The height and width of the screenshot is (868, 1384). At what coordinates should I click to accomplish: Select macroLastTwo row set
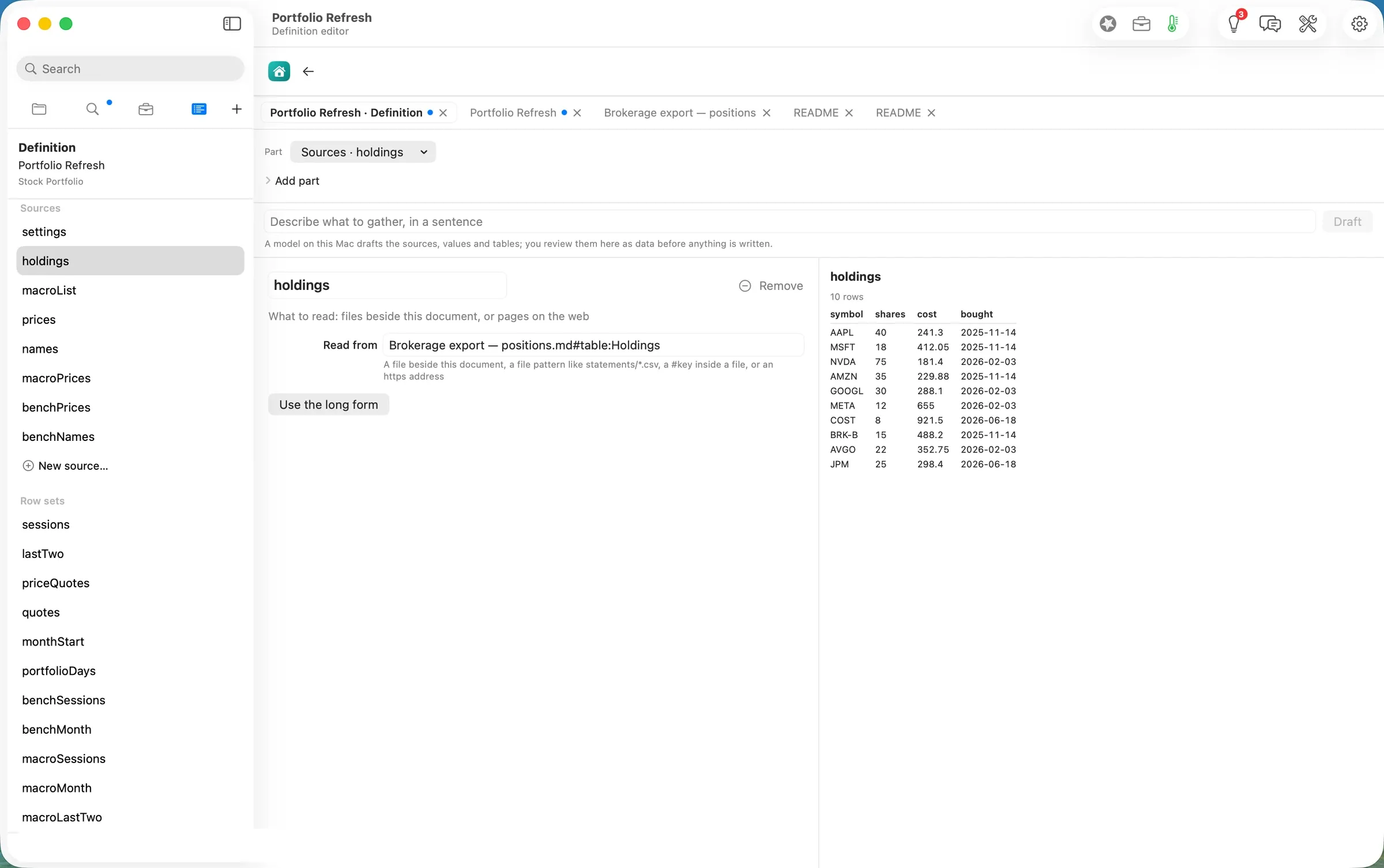(130, 817)
